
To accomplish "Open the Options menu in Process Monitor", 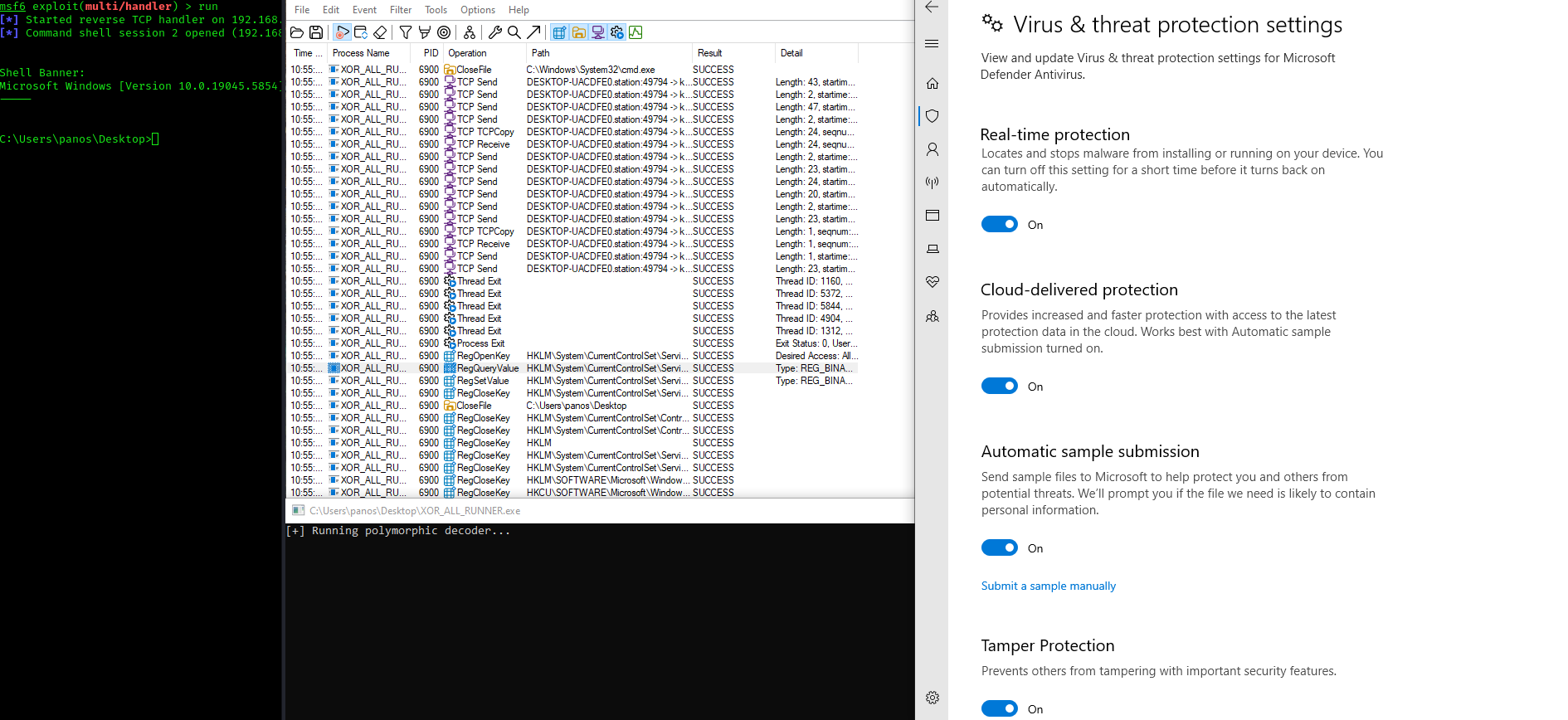I will click(x=478, y=10).
